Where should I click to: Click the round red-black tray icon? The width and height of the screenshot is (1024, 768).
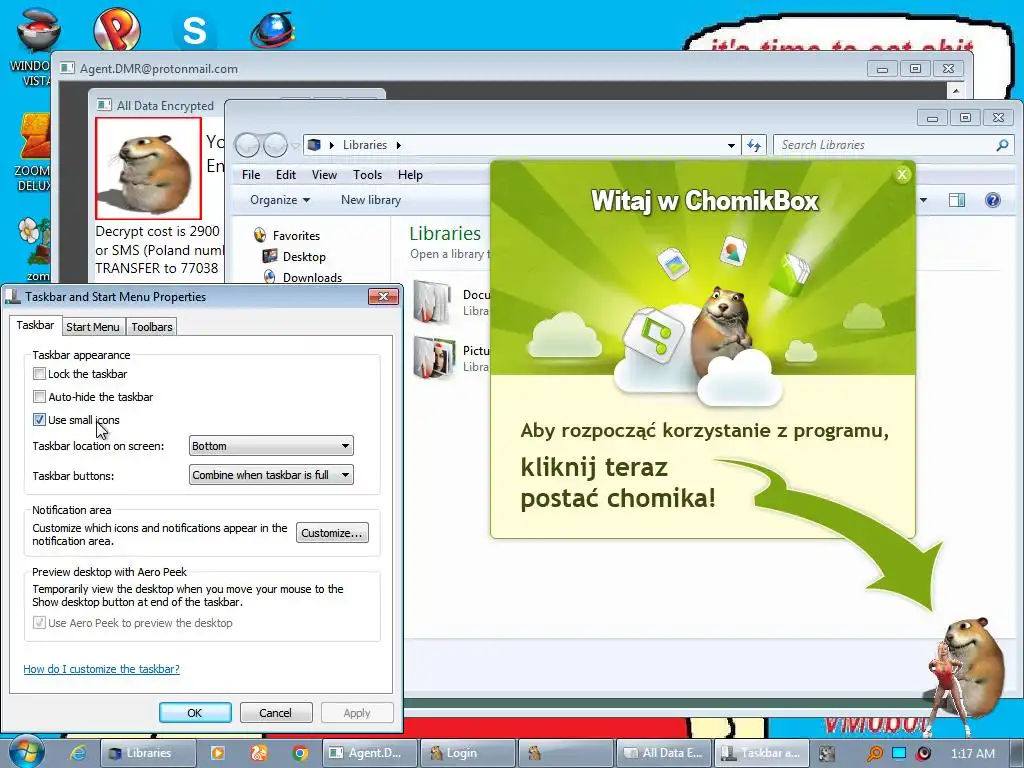tap(923, 754)
